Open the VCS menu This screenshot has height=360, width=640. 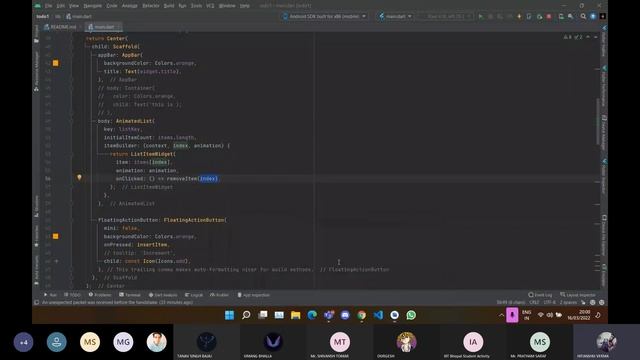pos(210,6)
